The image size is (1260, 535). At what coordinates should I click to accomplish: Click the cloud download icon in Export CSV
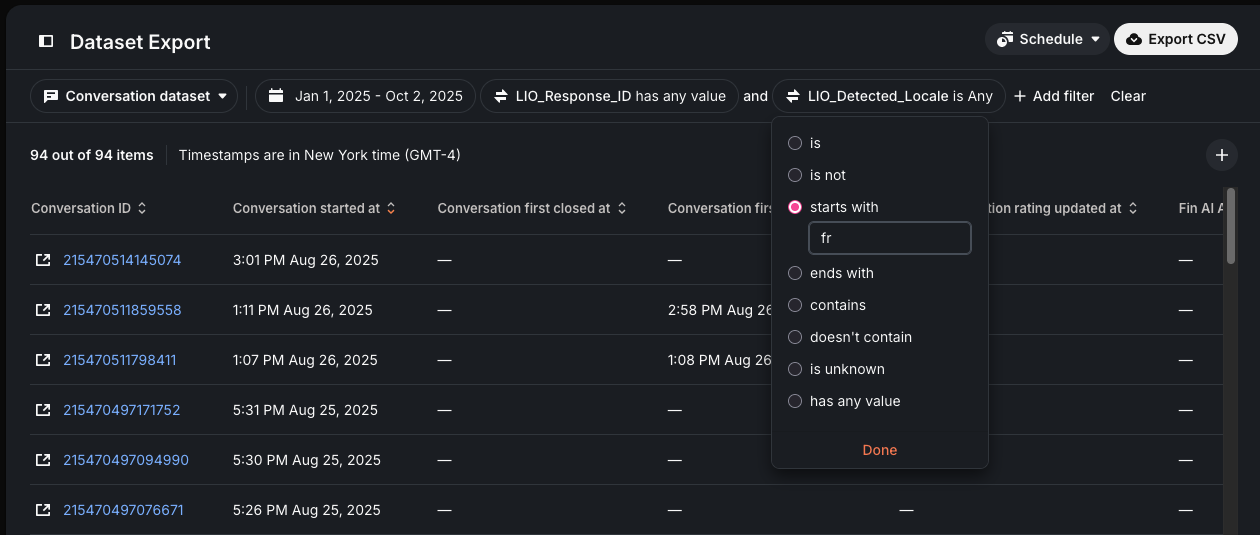point(1134,39)
